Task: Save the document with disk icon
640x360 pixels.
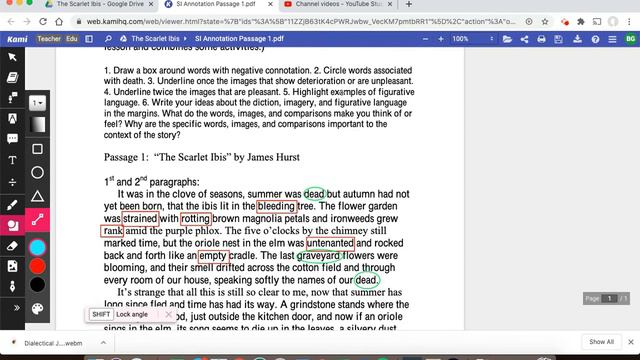Action: pyautogui.click(x=558, y=39)
